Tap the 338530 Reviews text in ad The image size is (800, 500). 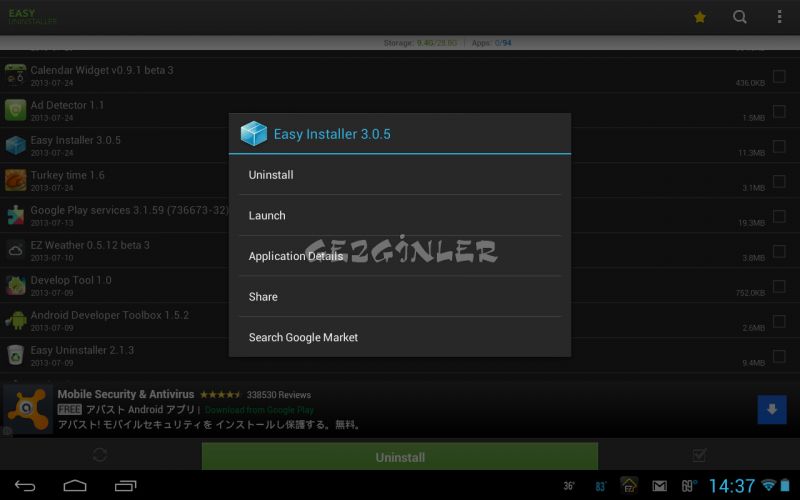[279, 395]
